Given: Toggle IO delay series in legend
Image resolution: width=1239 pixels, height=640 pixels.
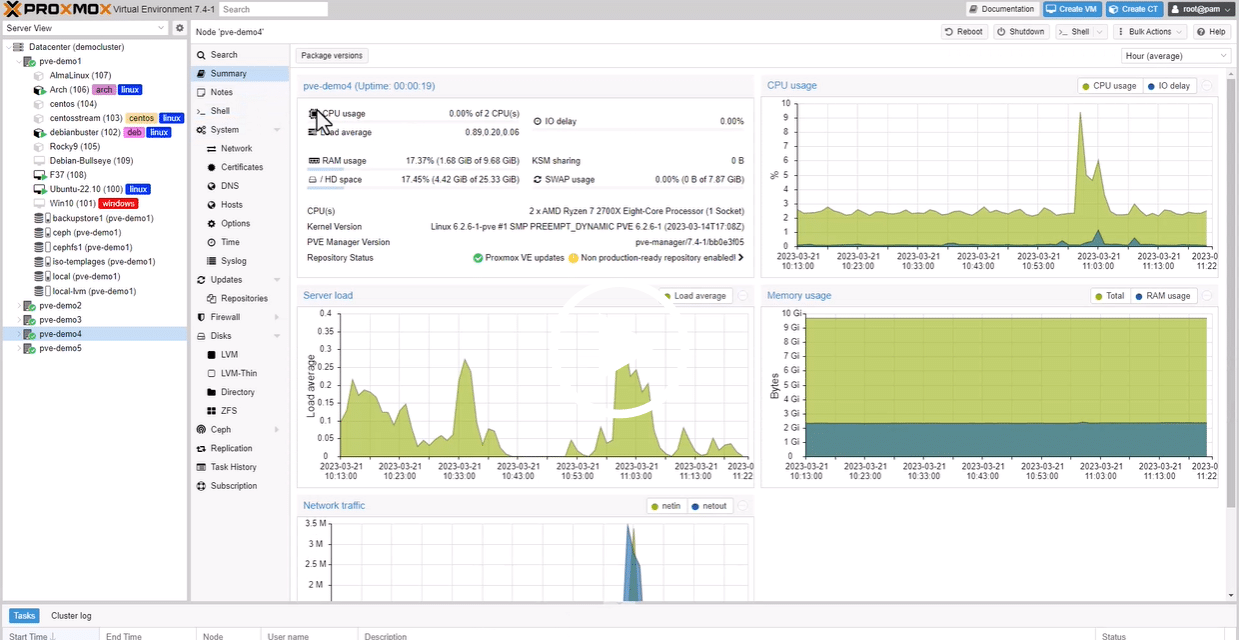Looking at the screenshot, I should click(1168, 86).
